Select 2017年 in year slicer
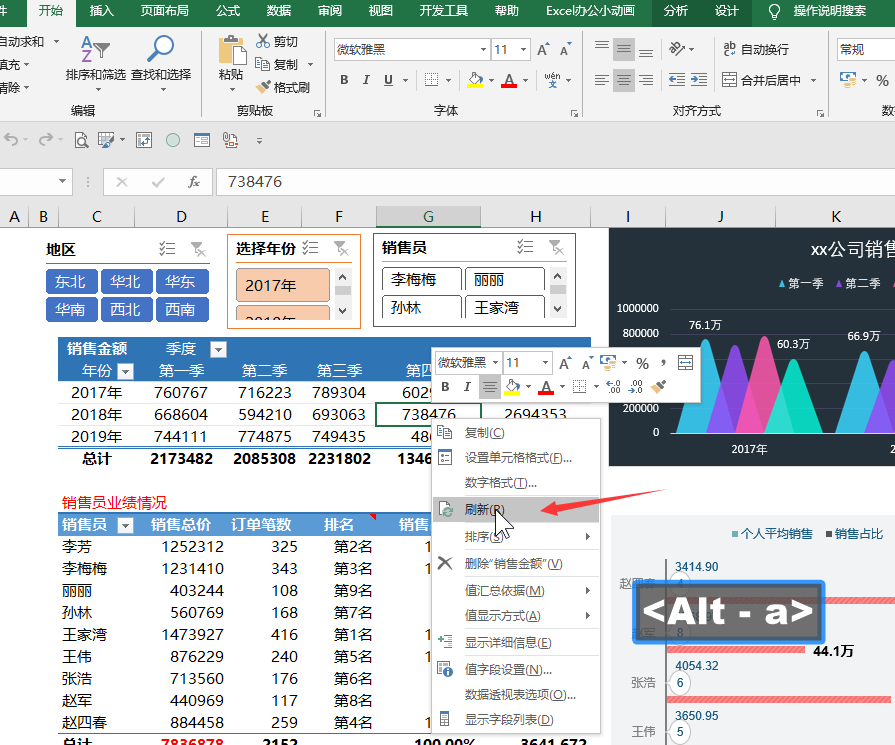The width and height of the screenshot is (895, 745). (x=283, y=285)
